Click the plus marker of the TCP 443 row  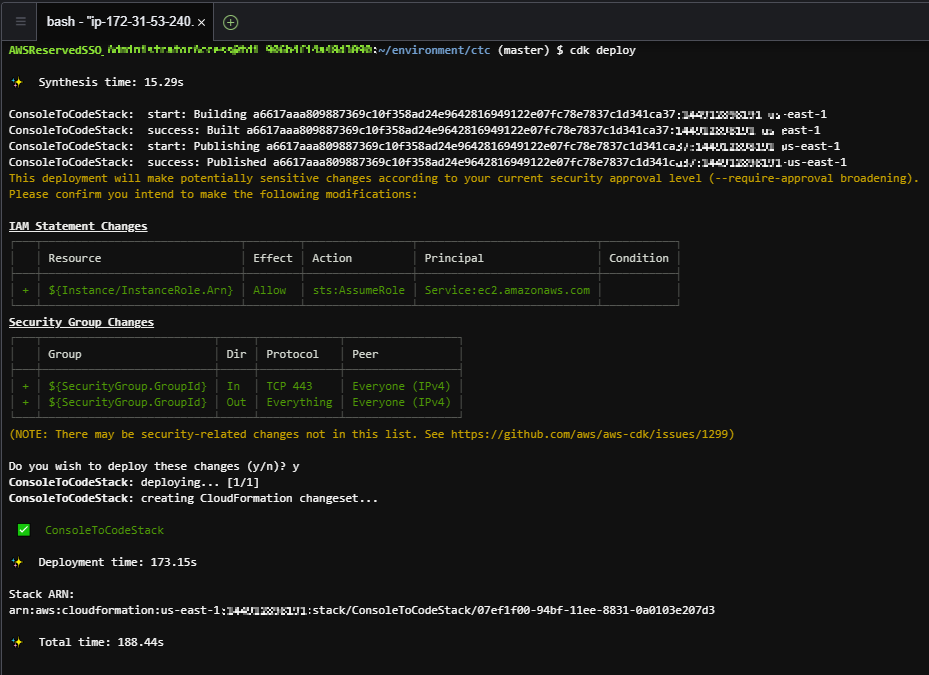point(25,386)
